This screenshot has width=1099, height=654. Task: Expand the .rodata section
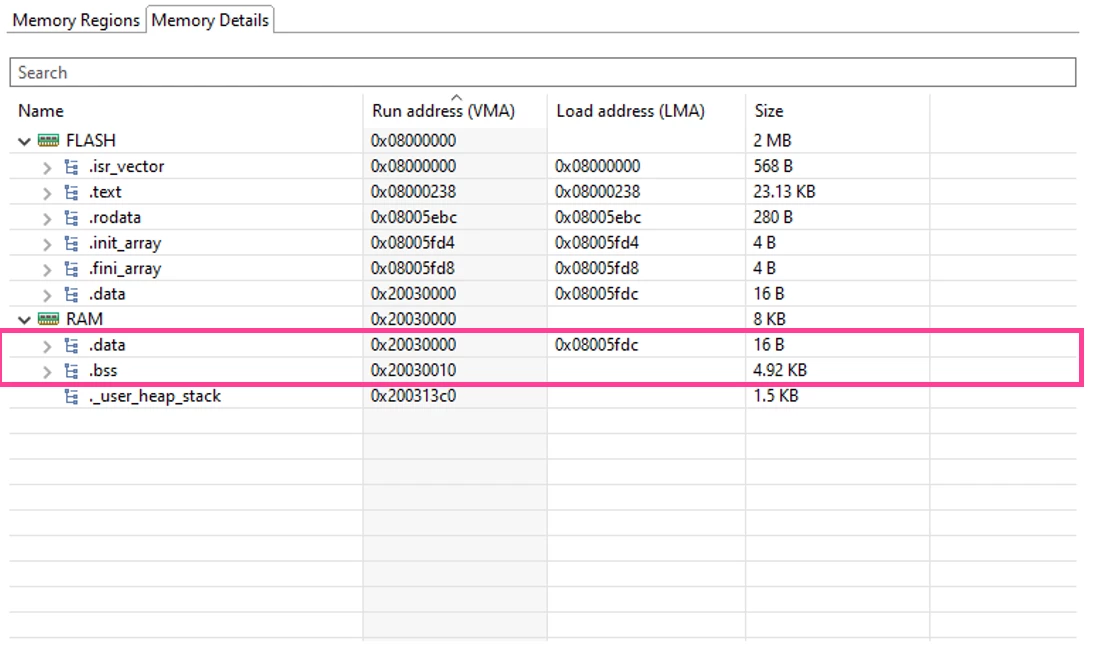47,219
